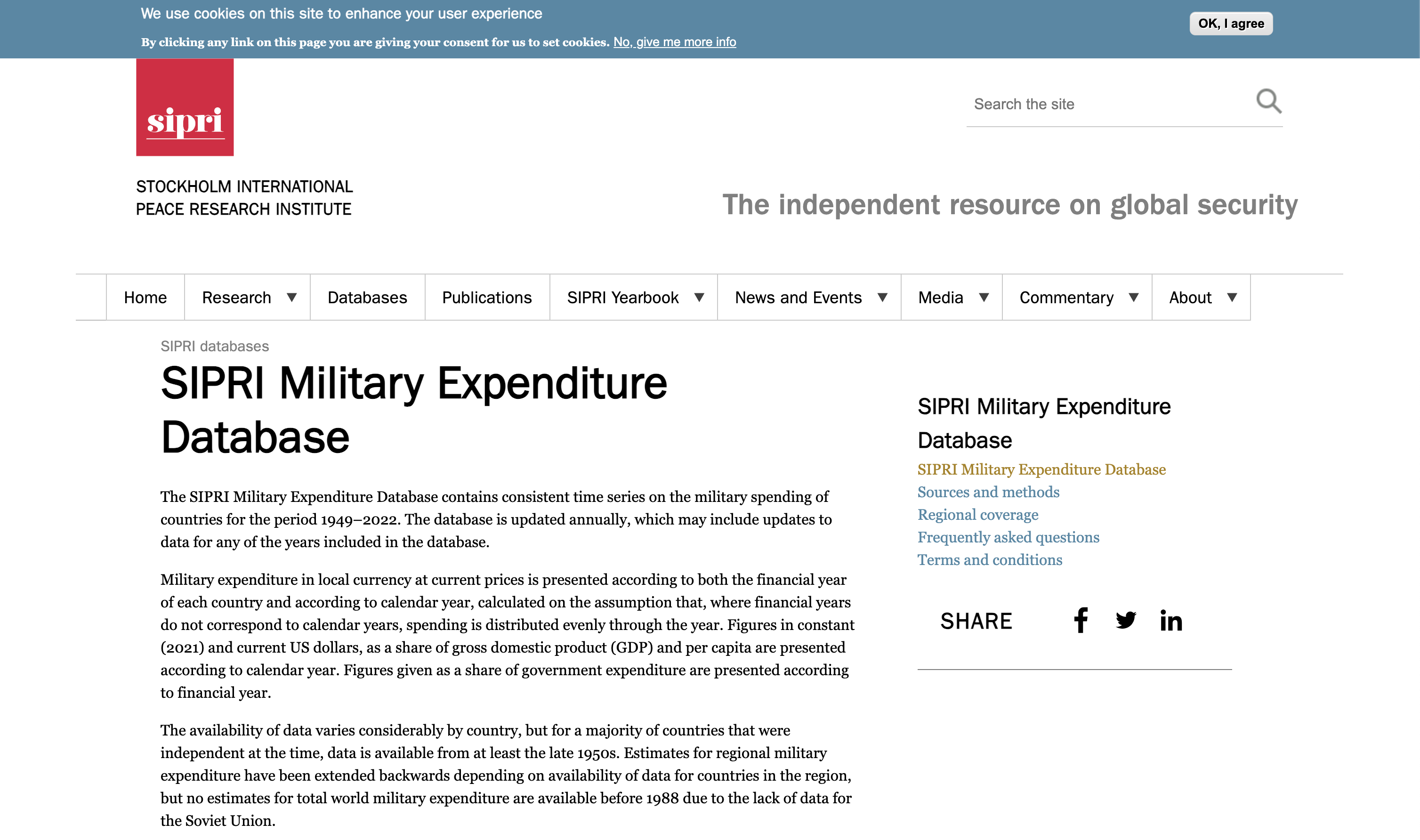This screenshot has height=840, width=1420.
Task: Expand the News and Events arrow
Action: [x=882, y=297]
